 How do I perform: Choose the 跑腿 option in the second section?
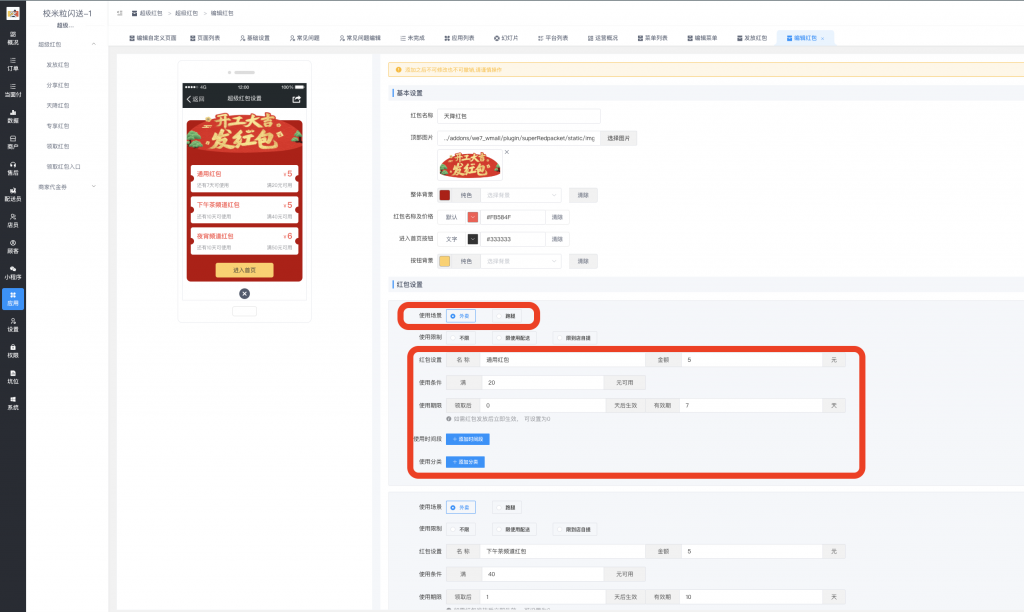click(x=508, y=507)
